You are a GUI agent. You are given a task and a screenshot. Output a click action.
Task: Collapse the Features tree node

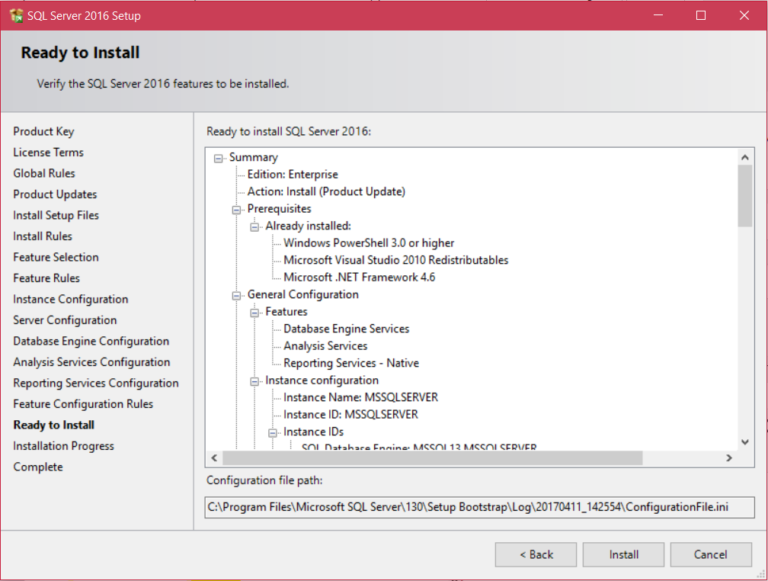click(x=255, y=313)
